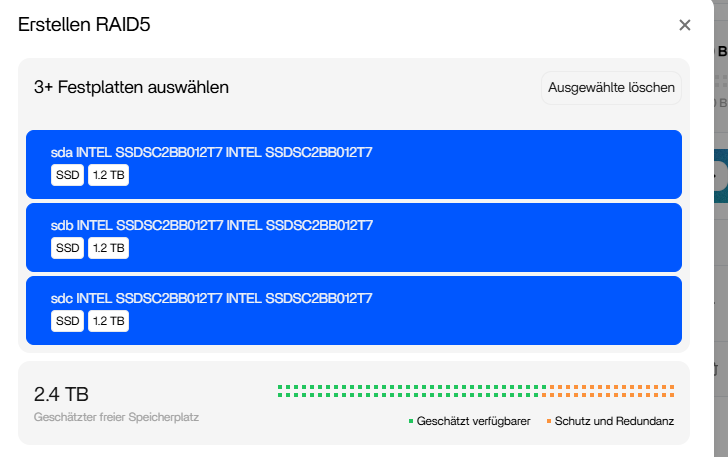This screenshot has height=457, width=728.
Task: Click the Ausgewählte löschen button
Action: (611, 88)
